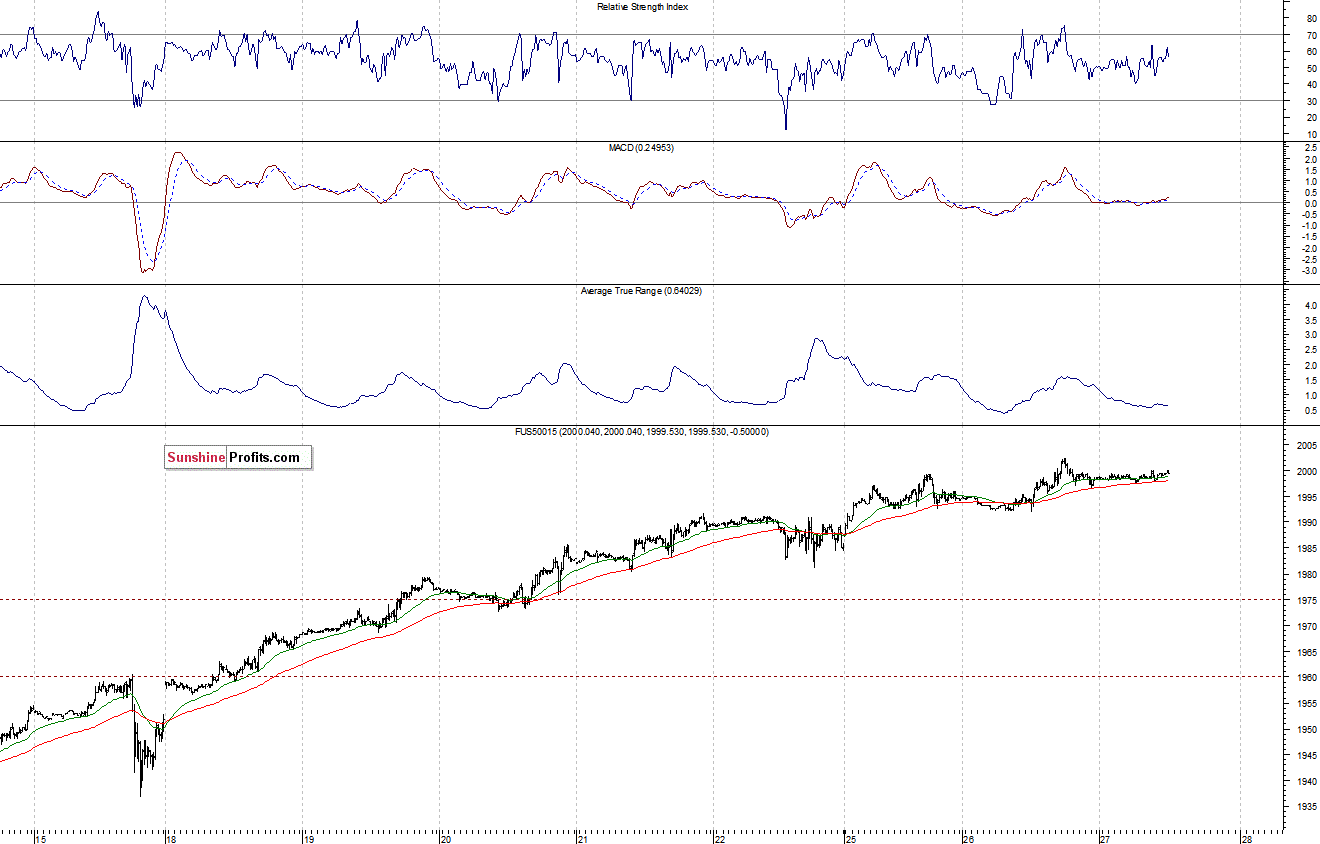Click the date label 18 on time axis
The image size is (1320, 844).
click(172, 838)
